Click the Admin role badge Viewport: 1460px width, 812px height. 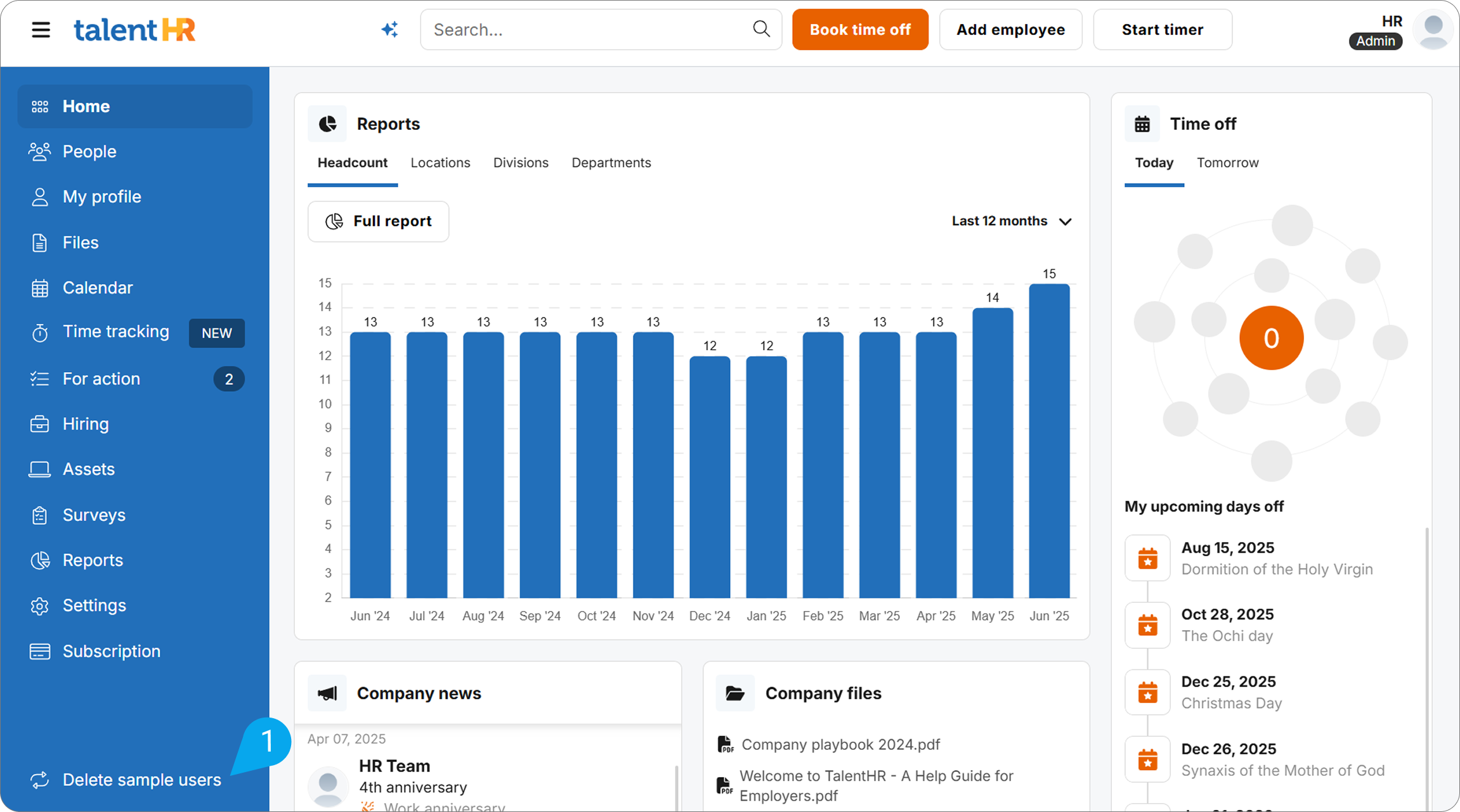click(x=1376, y=41)
